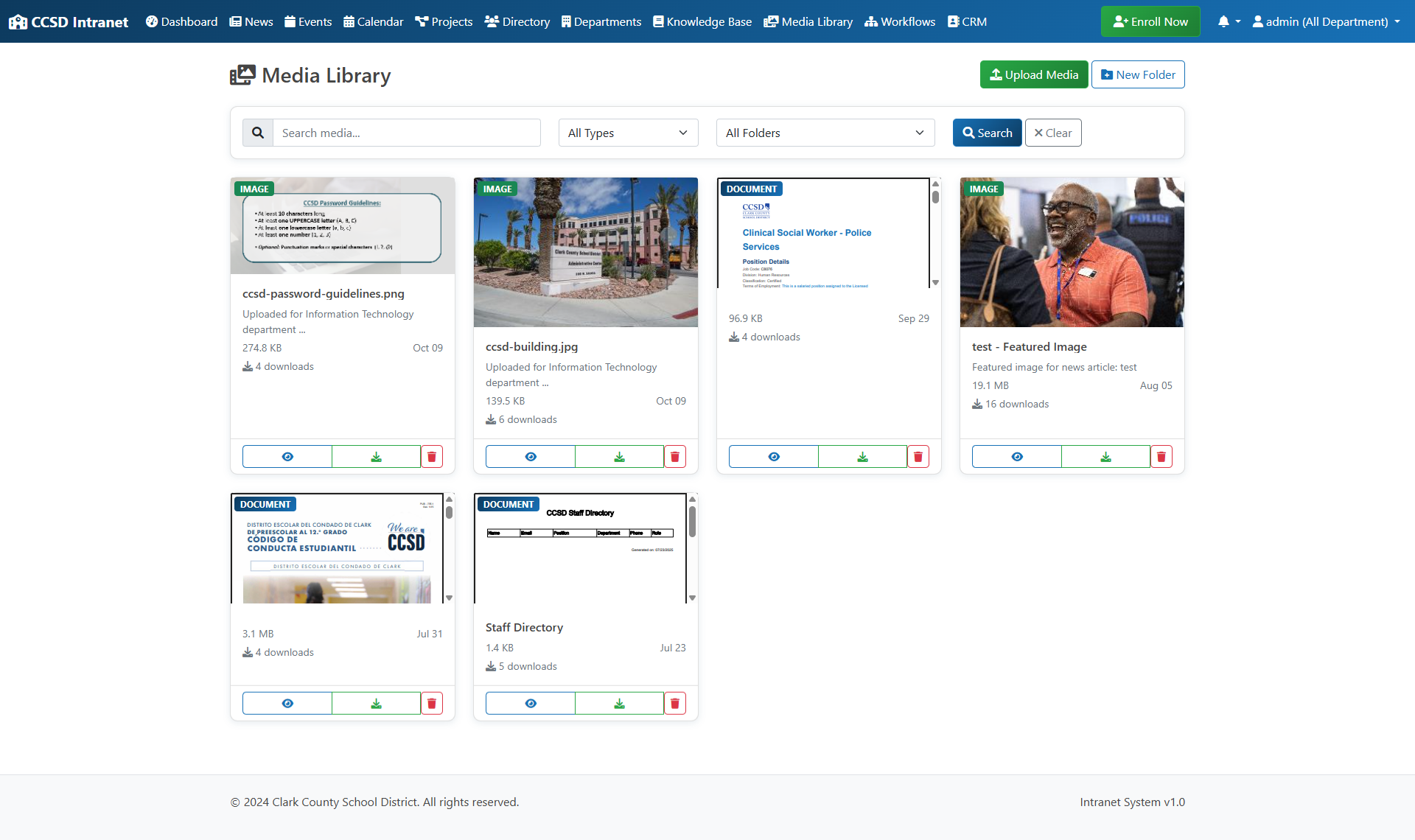
Task: Click the notification bell icon
Action: [x=1223, y=21]
